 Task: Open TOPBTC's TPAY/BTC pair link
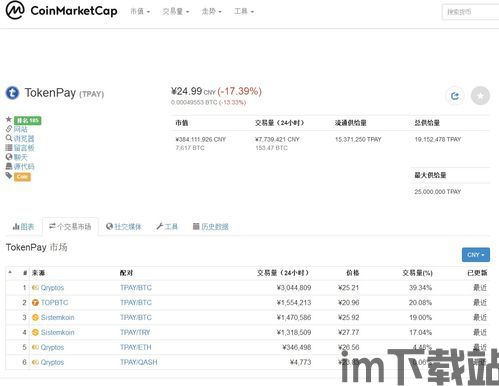[x=136, y=303]
